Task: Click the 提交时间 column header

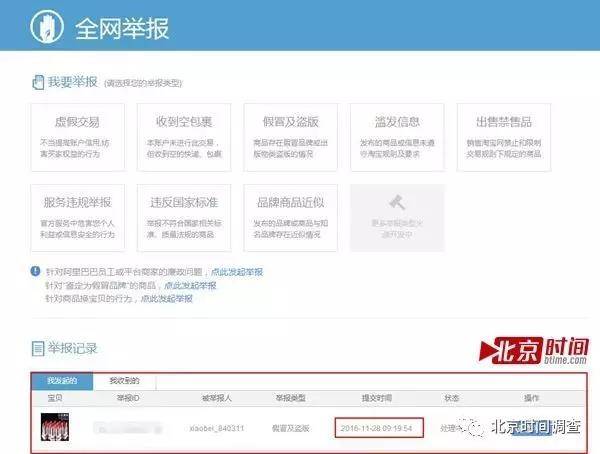Action: (377, 398)
